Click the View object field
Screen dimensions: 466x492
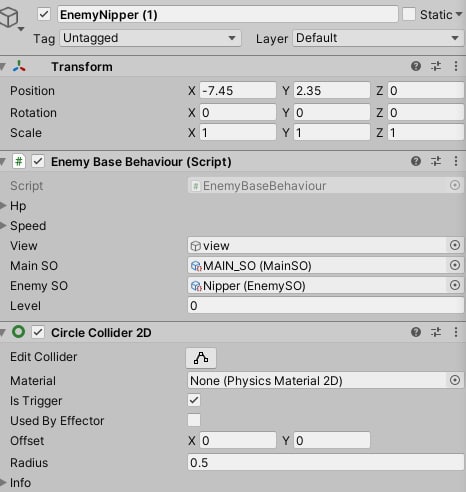(x=325, y=246)
